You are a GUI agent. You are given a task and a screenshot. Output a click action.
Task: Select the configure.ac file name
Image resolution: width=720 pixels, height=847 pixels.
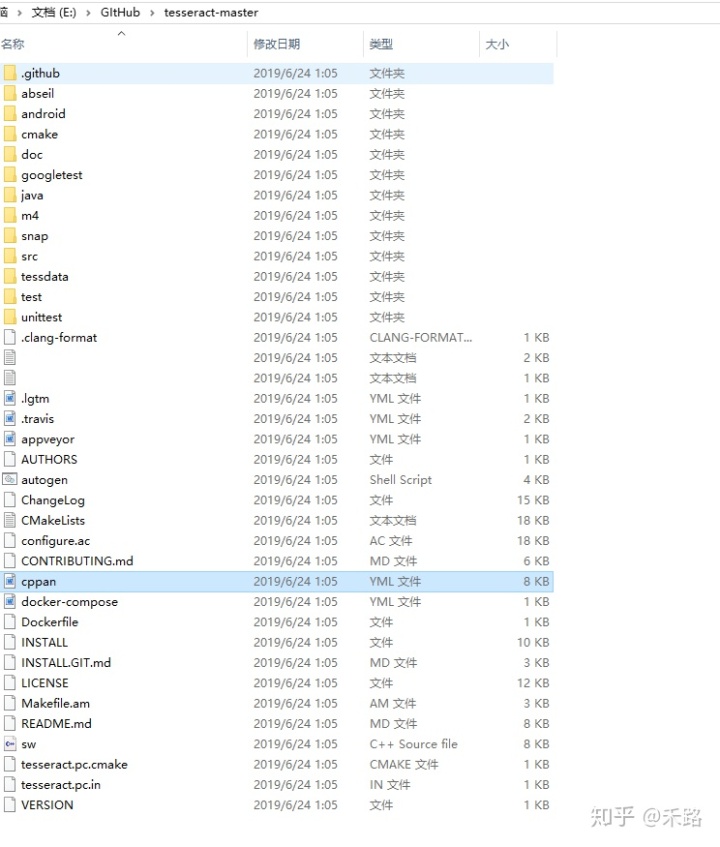pos(56,541)
